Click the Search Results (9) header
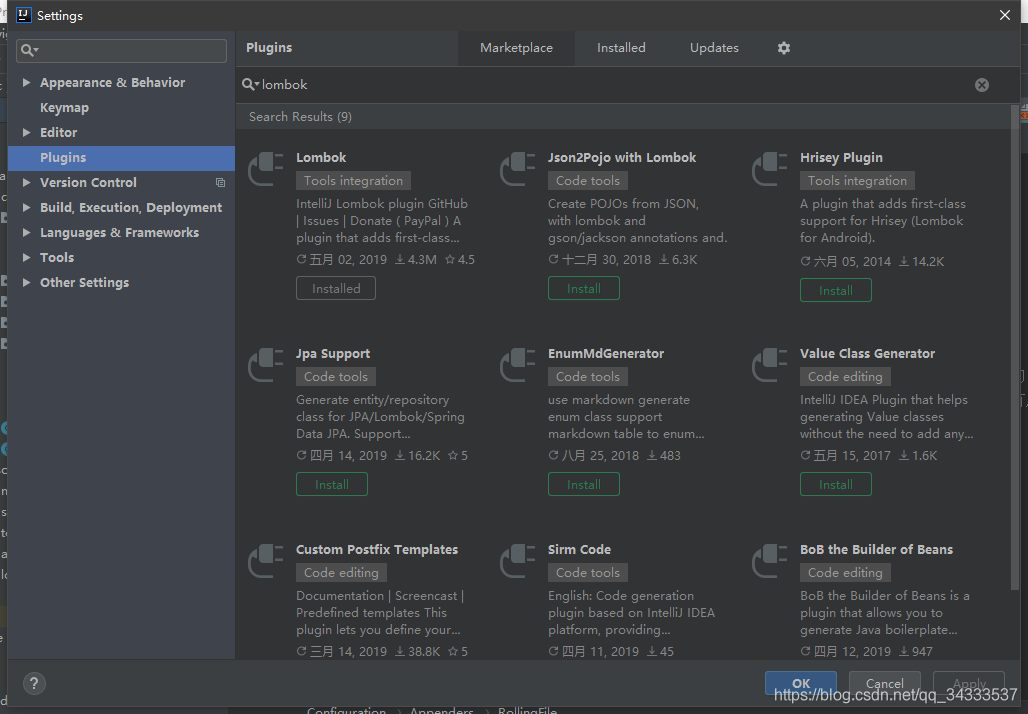 (300, 117)
